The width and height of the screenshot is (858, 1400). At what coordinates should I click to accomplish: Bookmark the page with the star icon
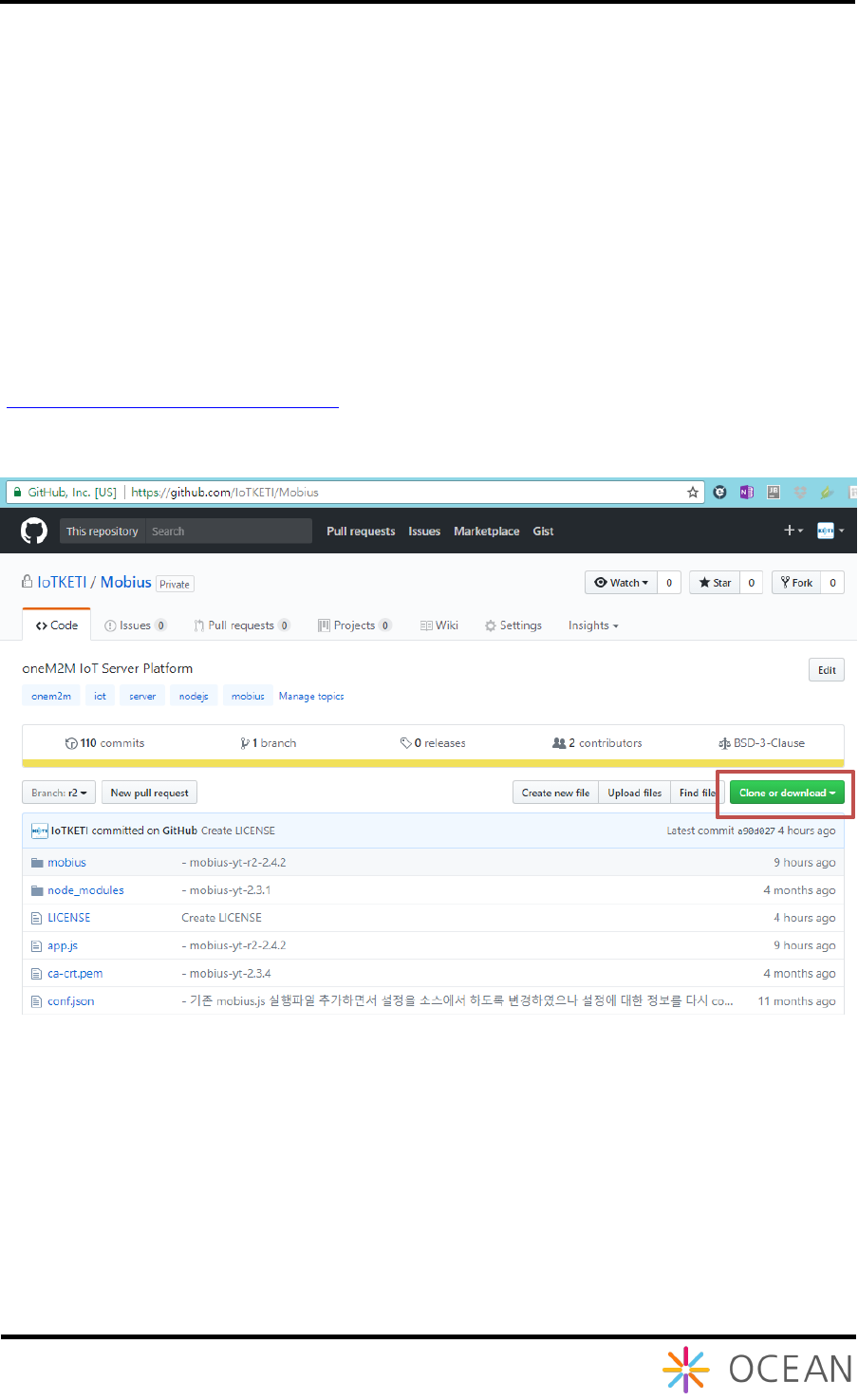pyautogui.click(x=693, y=493)
